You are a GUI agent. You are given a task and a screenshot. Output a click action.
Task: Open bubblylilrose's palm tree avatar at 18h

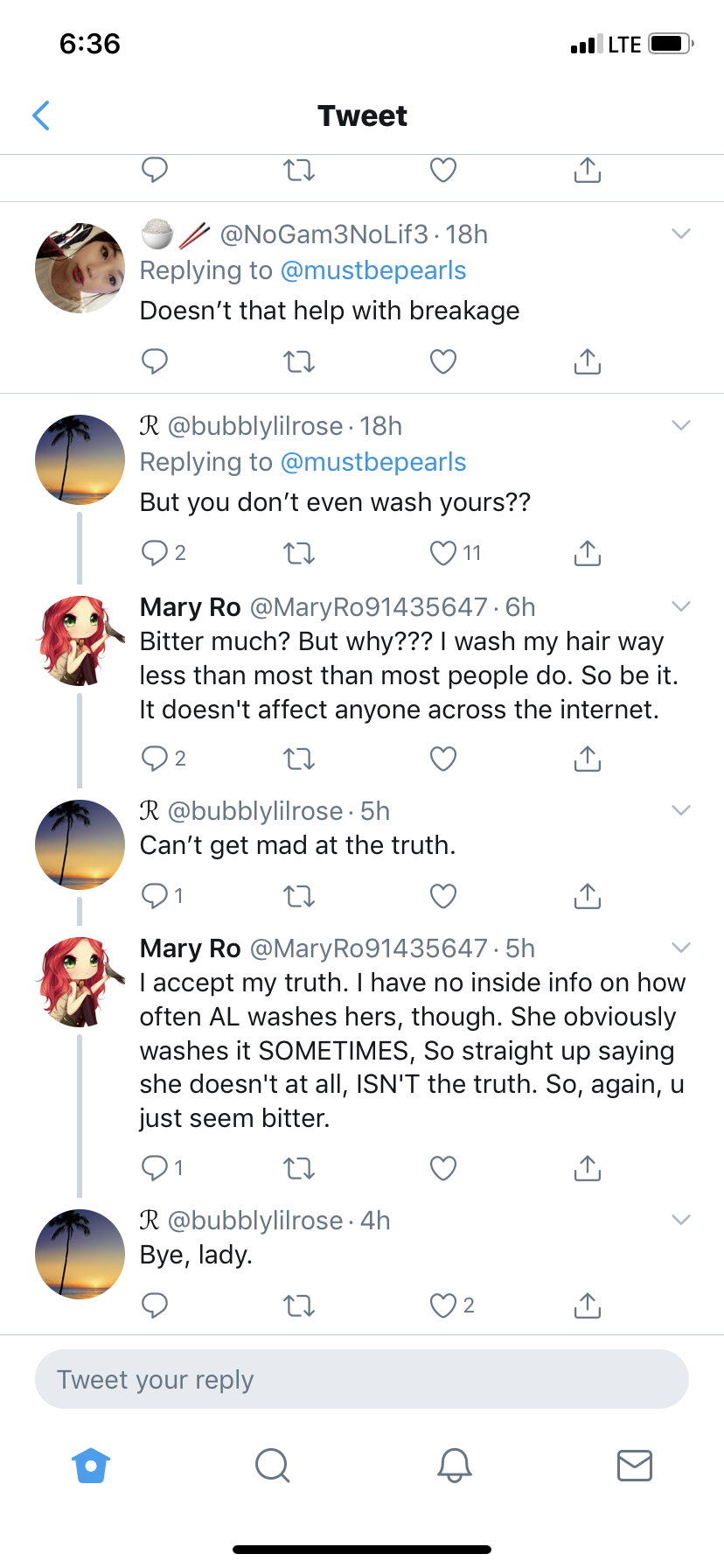coord(80,459)
